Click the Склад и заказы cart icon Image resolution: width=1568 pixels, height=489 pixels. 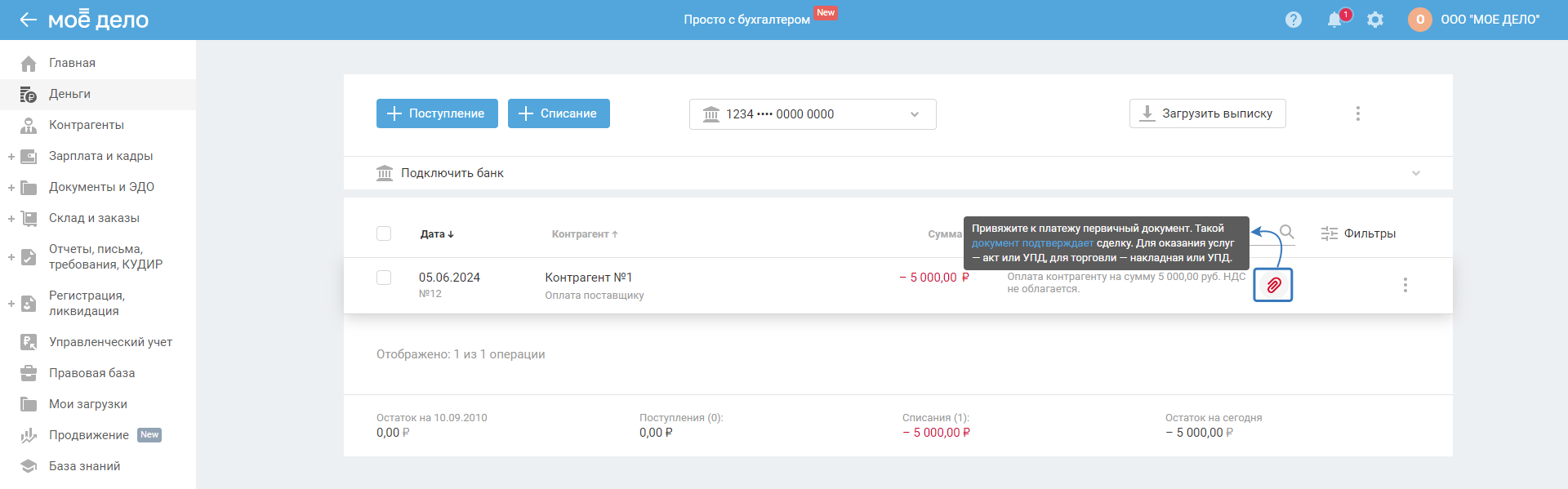29,218
